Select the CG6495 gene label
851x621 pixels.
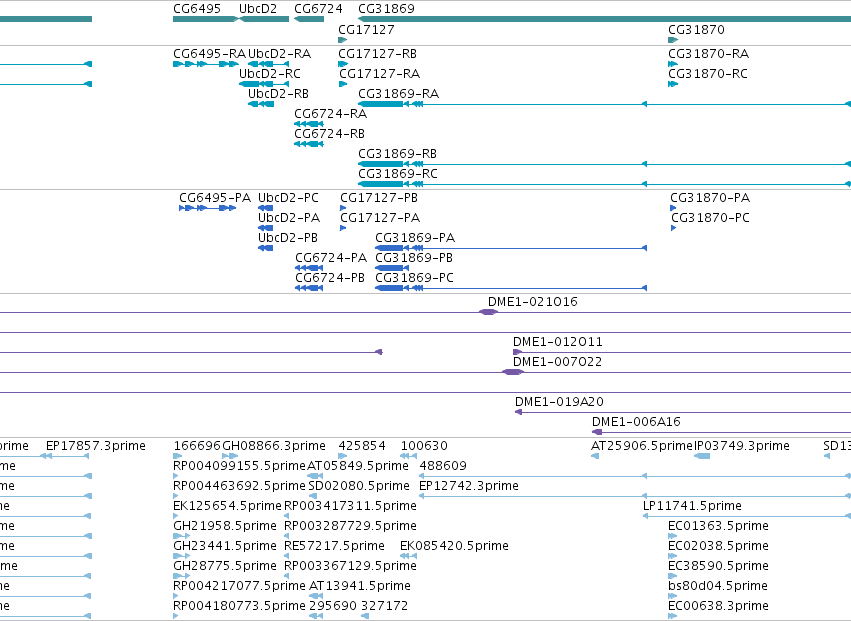click(x=197, y=9)
